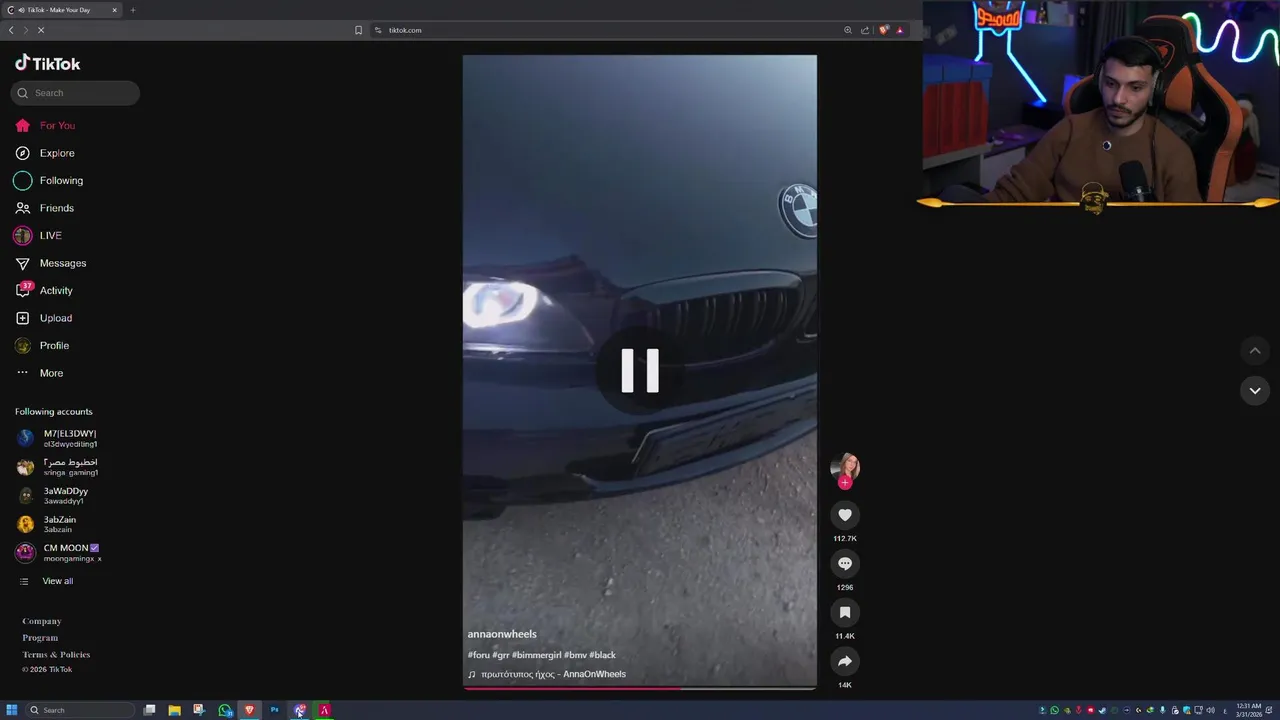Bookmark this page in the browser
This screenshot has width=1280, height=720.
tap(358, 30)
